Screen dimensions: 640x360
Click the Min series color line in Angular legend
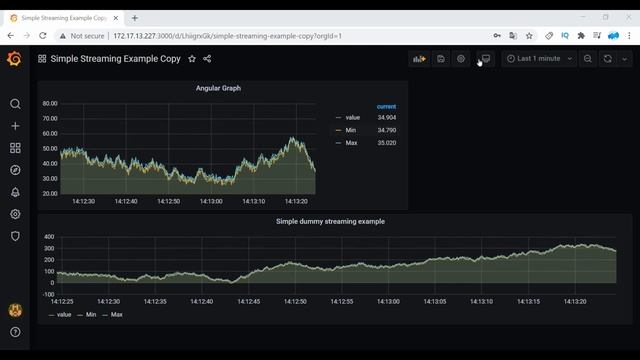(338, 130)
